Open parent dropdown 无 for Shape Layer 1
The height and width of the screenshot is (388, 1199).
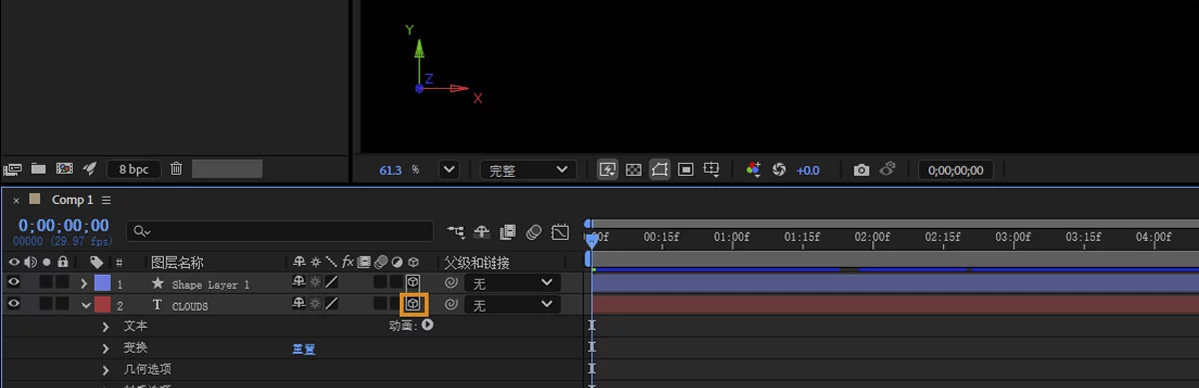(512, 283)
